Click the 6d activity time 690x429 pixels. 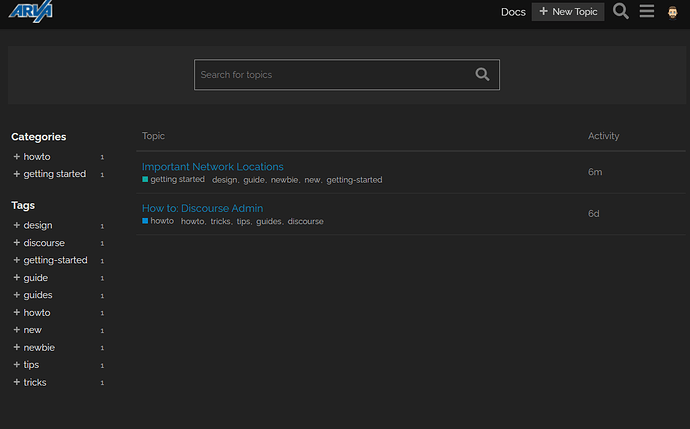click(x=594, y=214)
